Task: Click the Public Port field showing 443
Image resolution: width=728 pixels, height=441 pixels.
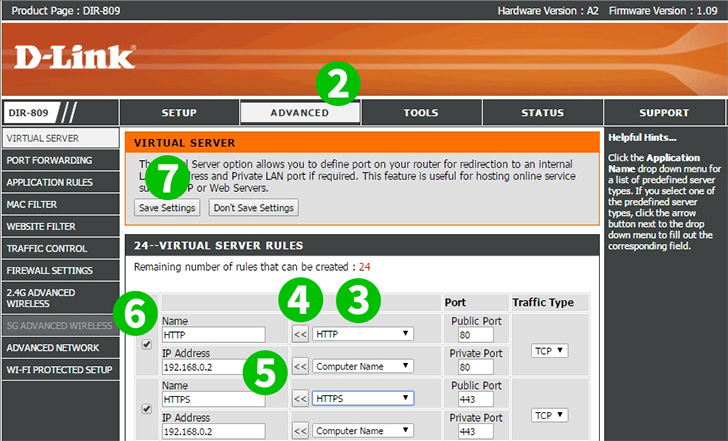Action: pos(475,399)
